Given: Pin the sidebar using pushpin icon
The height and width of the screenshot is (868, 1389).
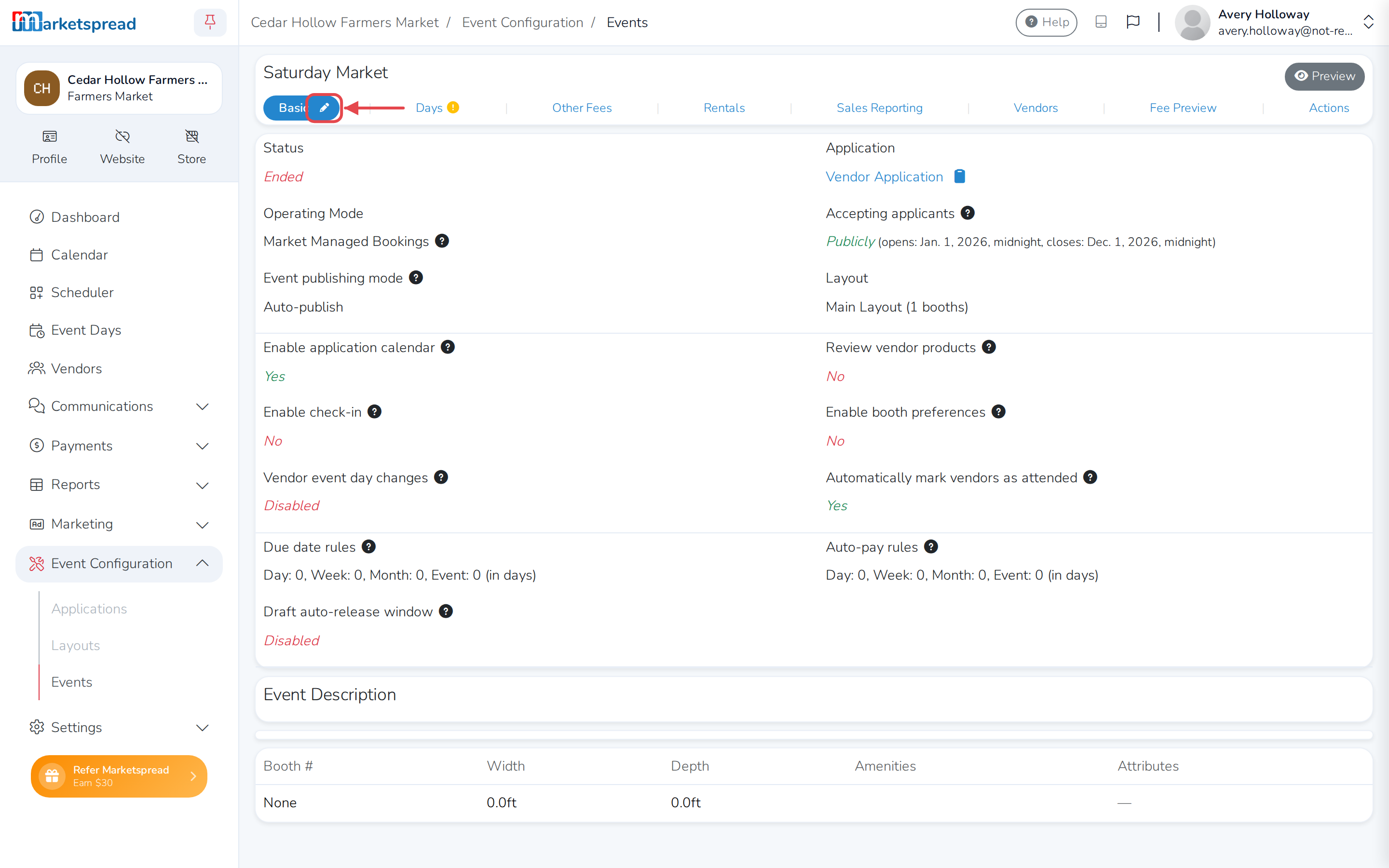Looking at the screenshot, I should [x=210, y=22].
